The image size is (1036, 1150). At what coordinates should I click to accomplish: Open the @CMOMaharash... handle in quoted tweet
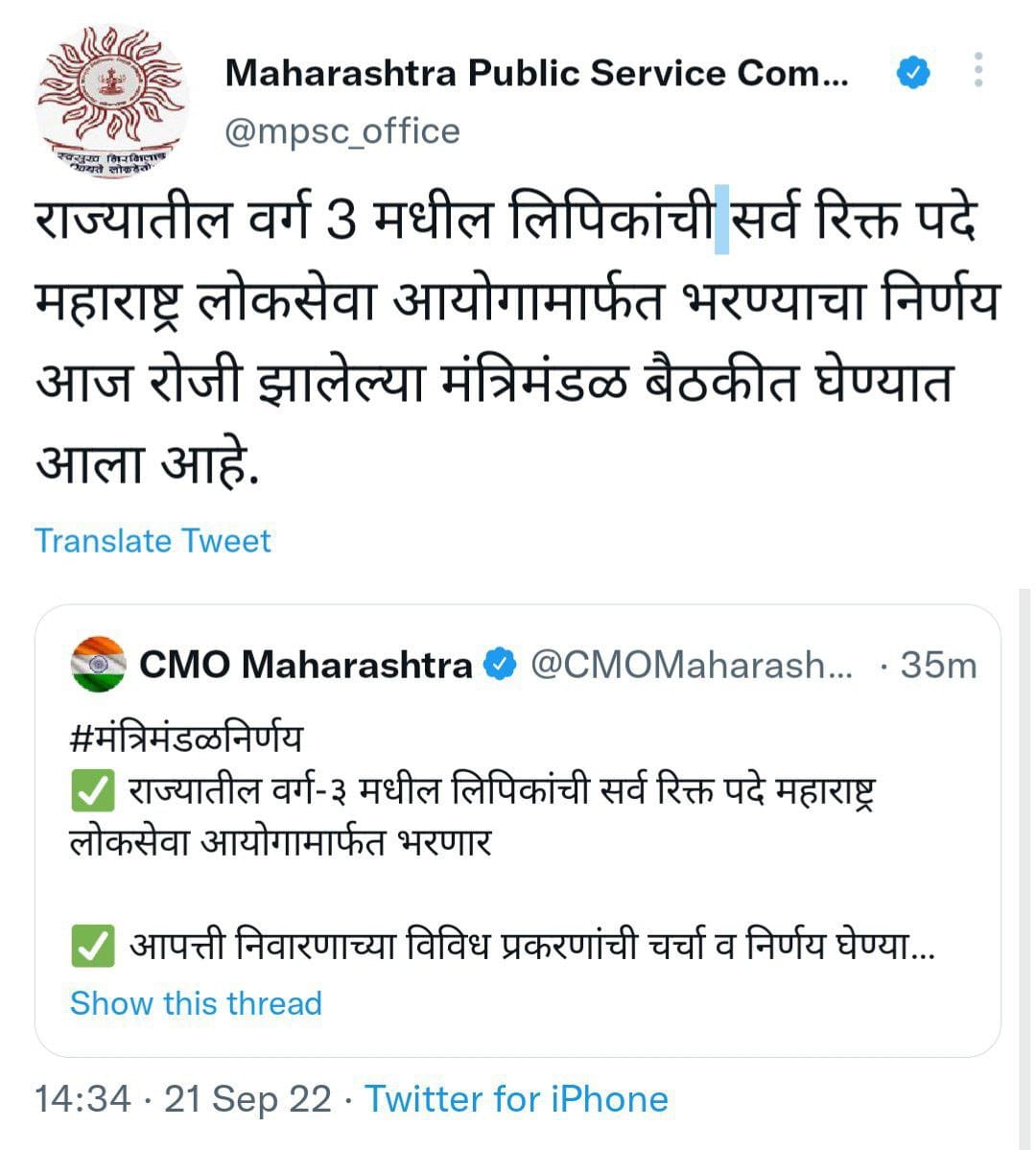(692, 666)
